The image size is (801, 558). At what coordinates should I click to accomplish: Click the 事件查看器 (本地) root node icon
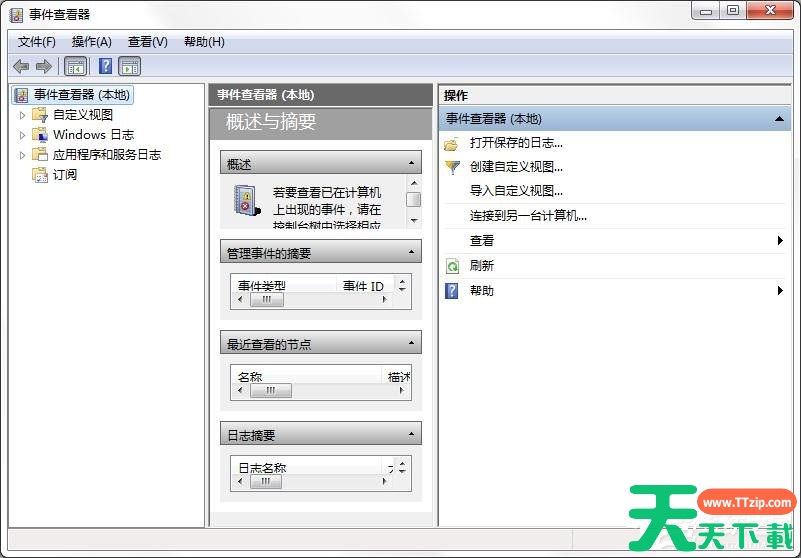pyautogui.click(x=21, y=95)
